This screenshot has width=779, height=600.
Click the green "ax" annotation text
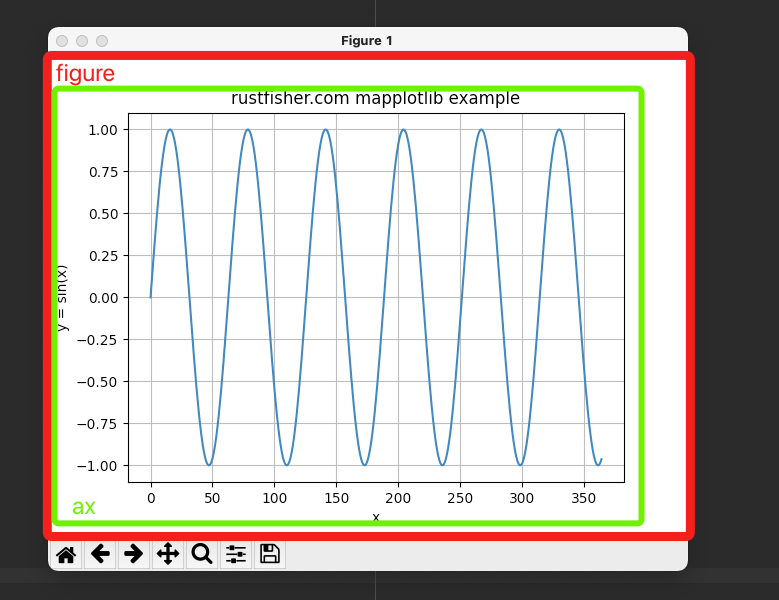click(84, 507)
